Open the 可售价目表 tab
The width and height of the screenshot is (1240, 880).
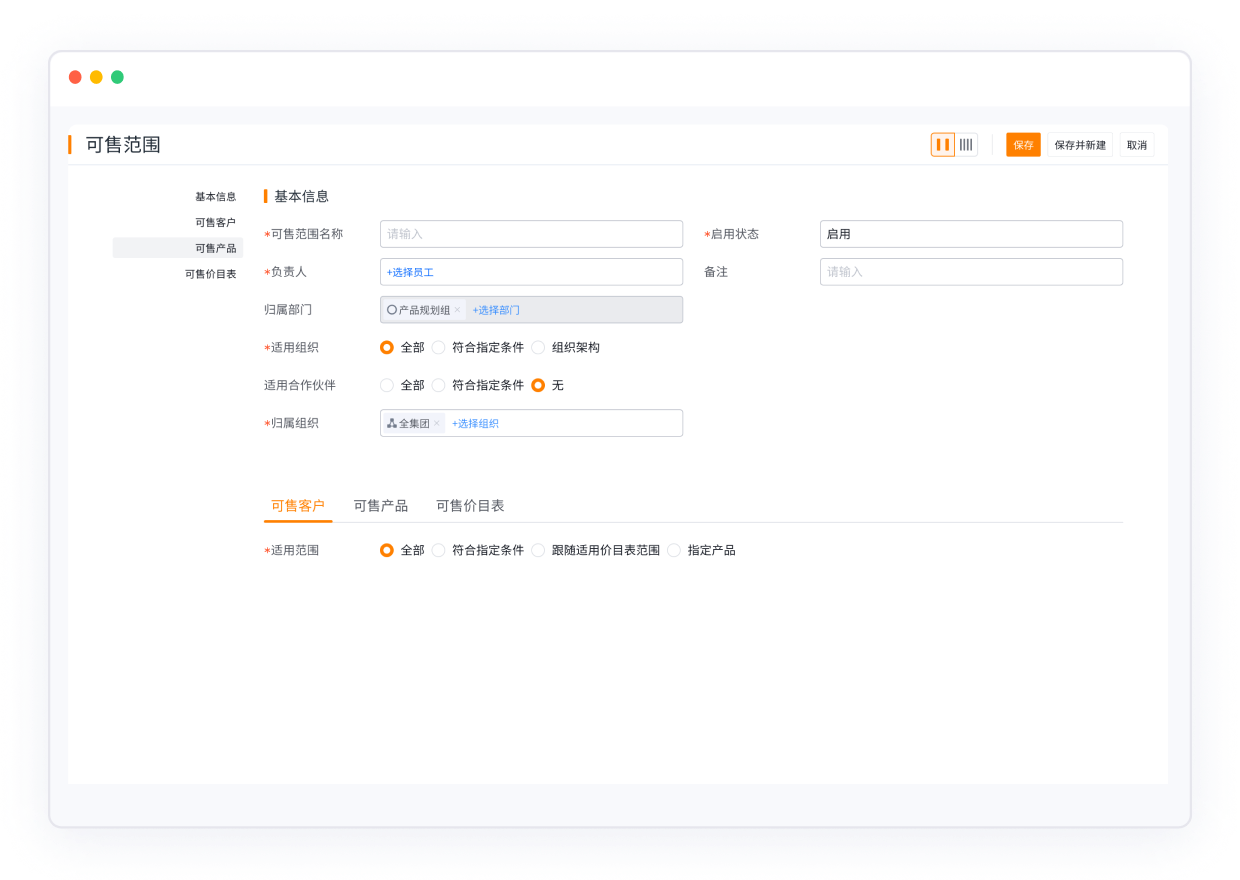pos(470,506)
